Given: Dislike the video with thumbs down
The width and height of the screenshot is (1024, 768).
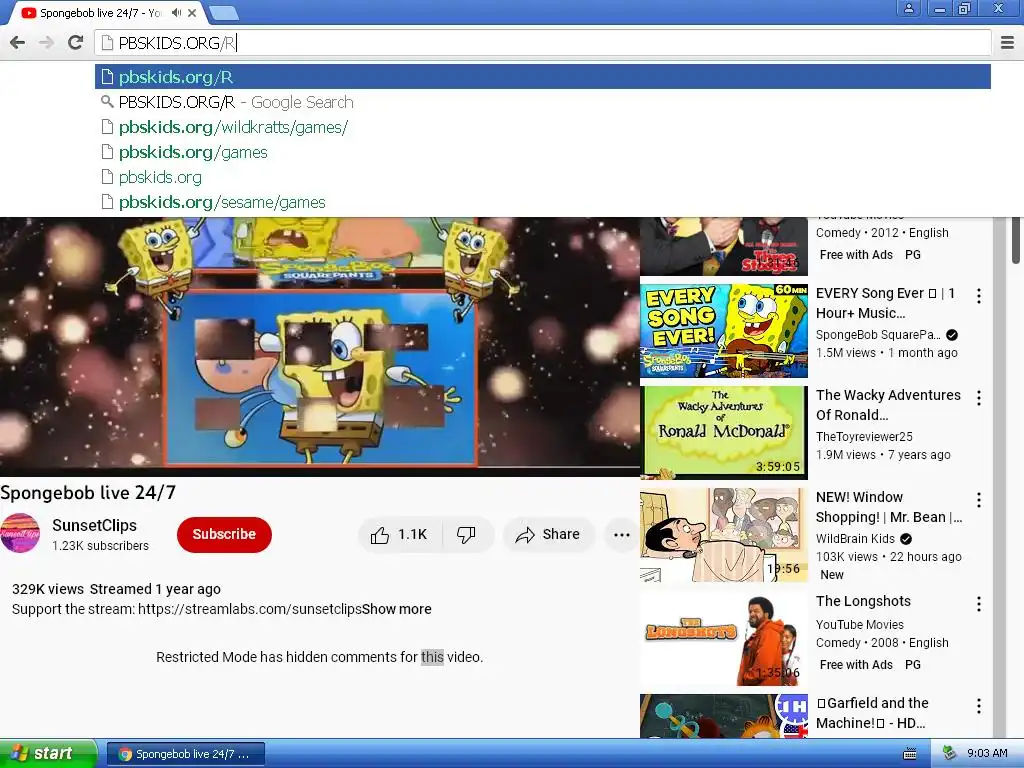Looking at the screenshot, I should pos(466,535).
